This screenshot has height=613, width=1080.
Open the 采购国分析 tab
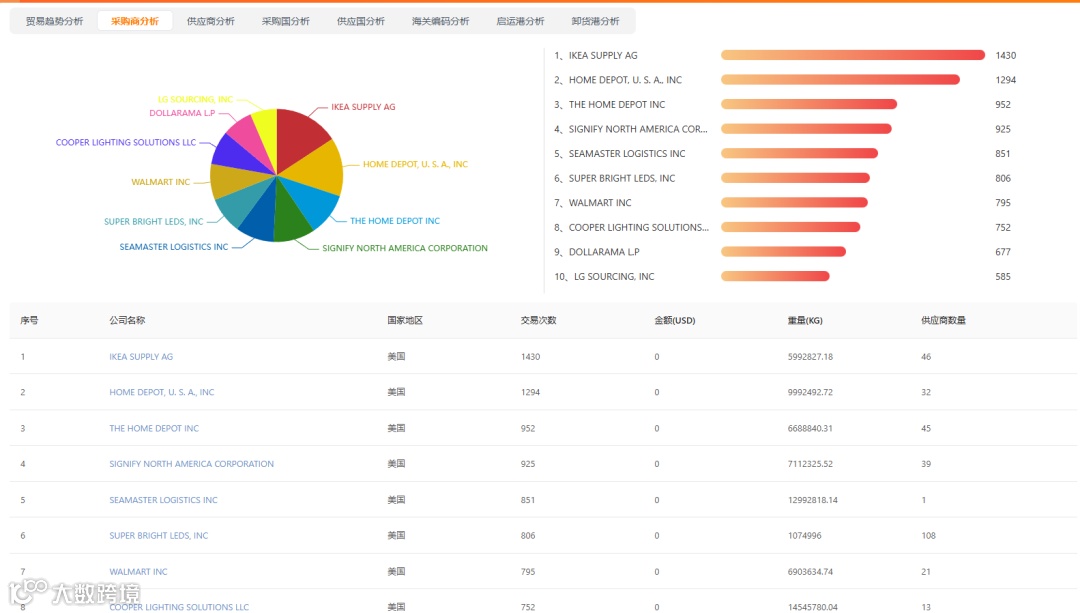286,21
